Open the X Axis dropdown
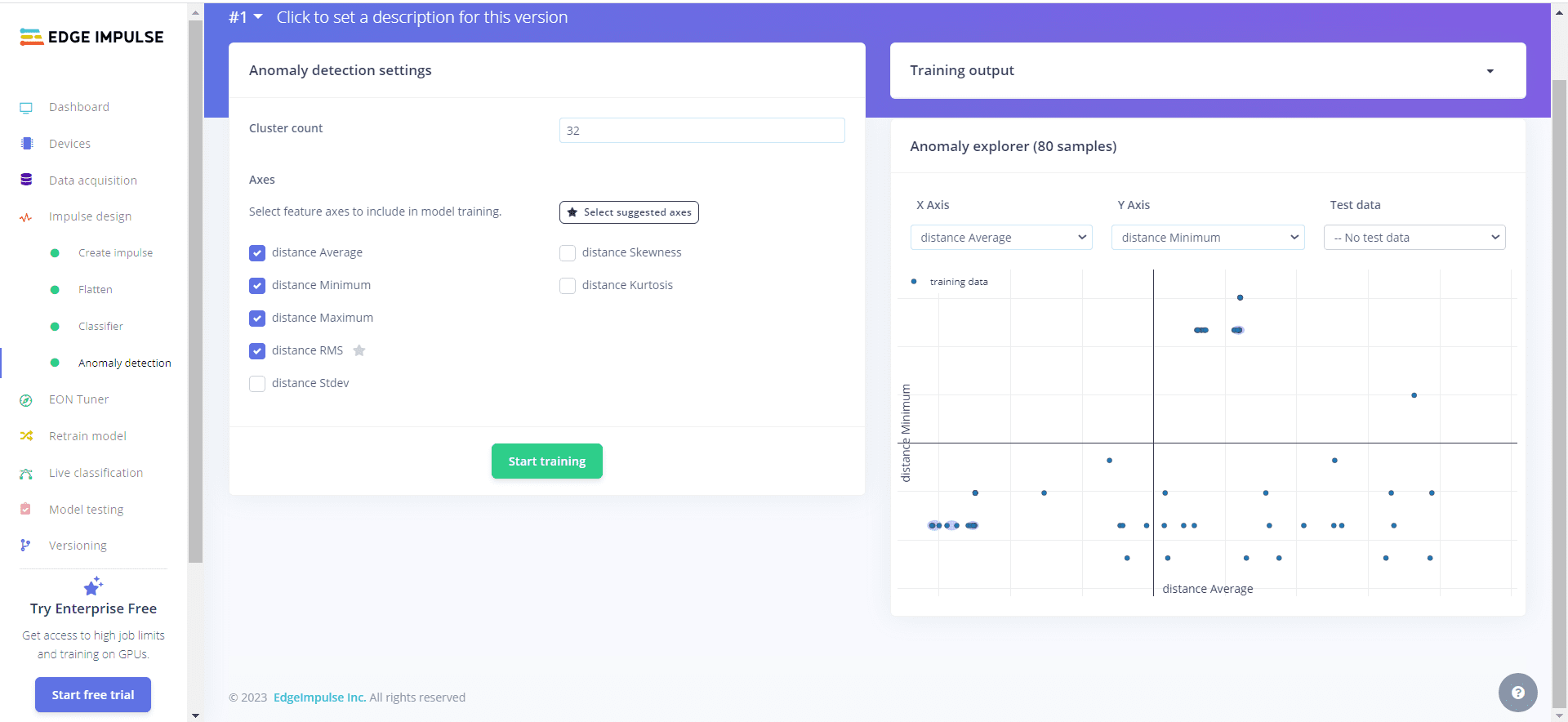This screenshot has height=722, width=1568. (x=1001, y=238)
